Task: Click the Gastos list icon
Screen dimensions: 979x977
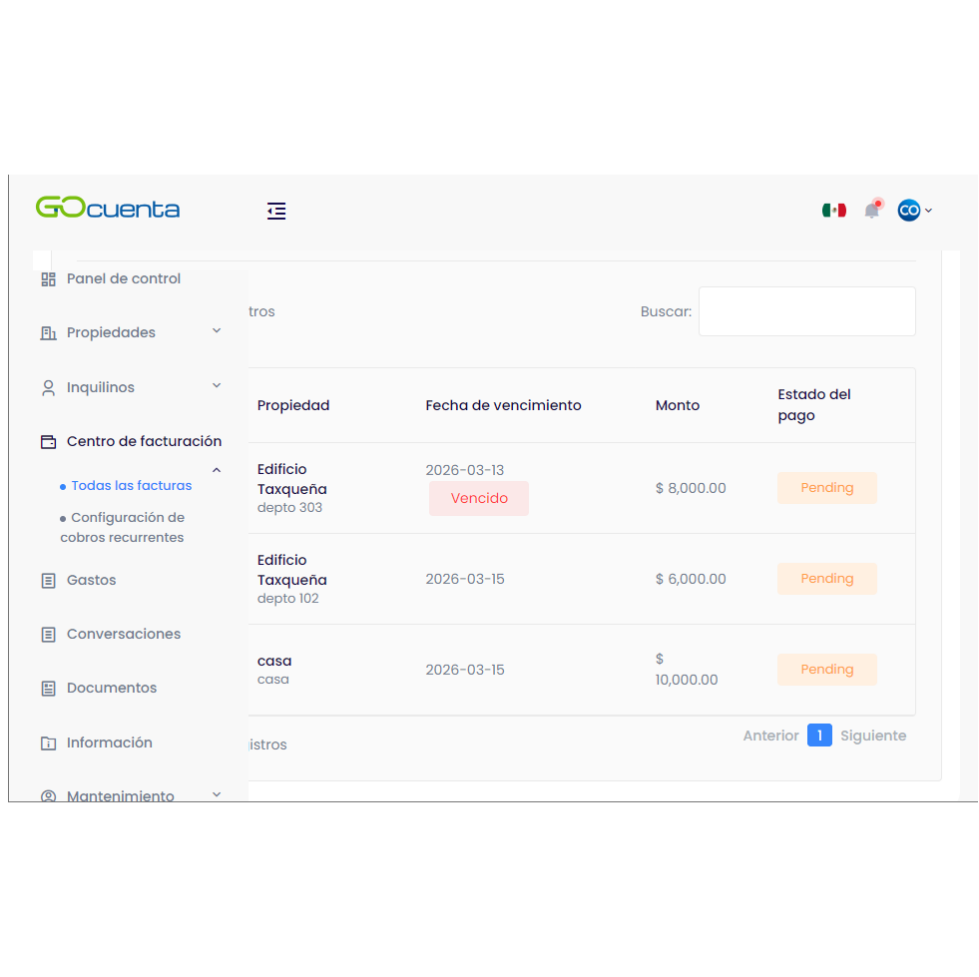Action: (x=48, y=580)
